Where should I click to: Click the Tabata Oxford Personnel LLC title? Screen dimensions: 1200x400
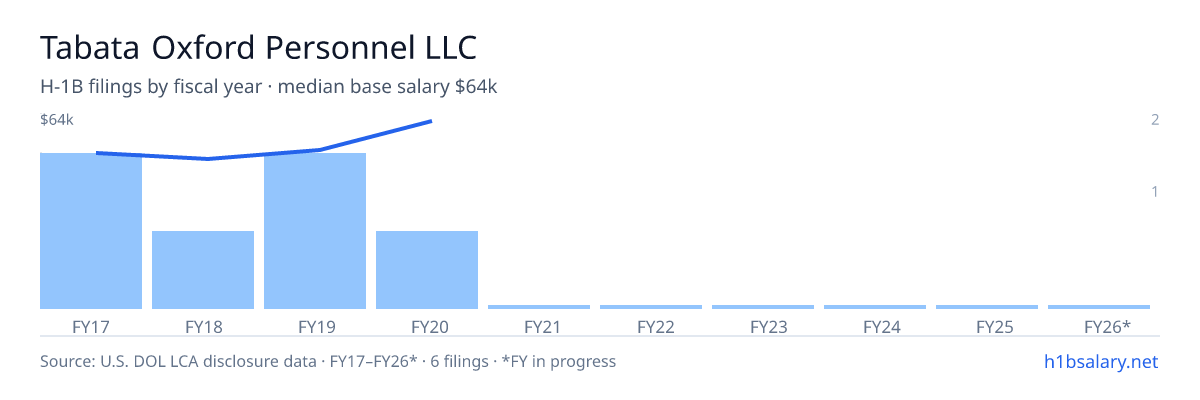[x=259, y=47]
